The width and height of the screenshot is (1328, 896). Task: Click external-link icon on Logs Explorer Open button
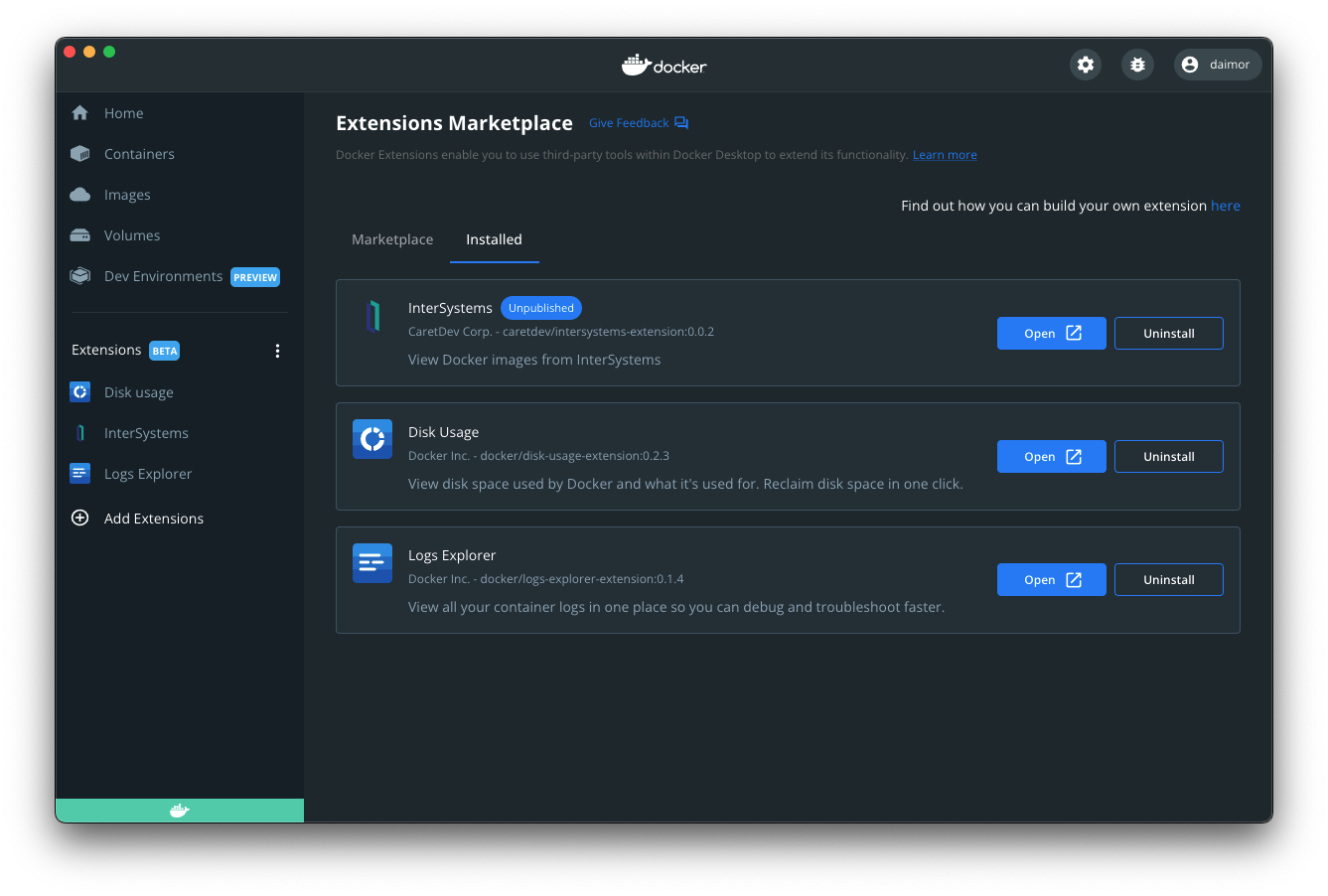(x=1074, y=579)
